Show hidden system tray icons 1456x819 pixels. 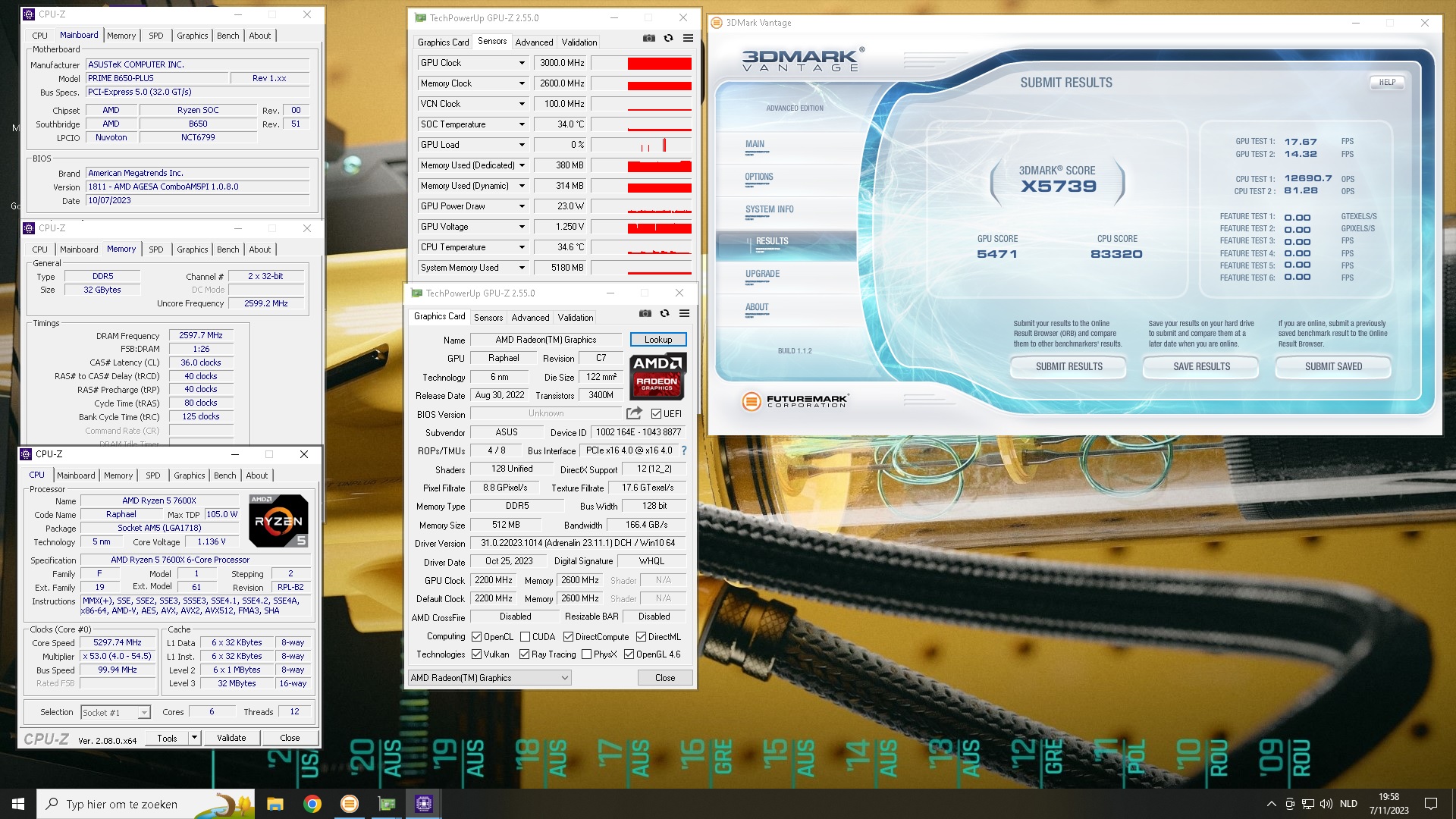(x=1271, y=804)
